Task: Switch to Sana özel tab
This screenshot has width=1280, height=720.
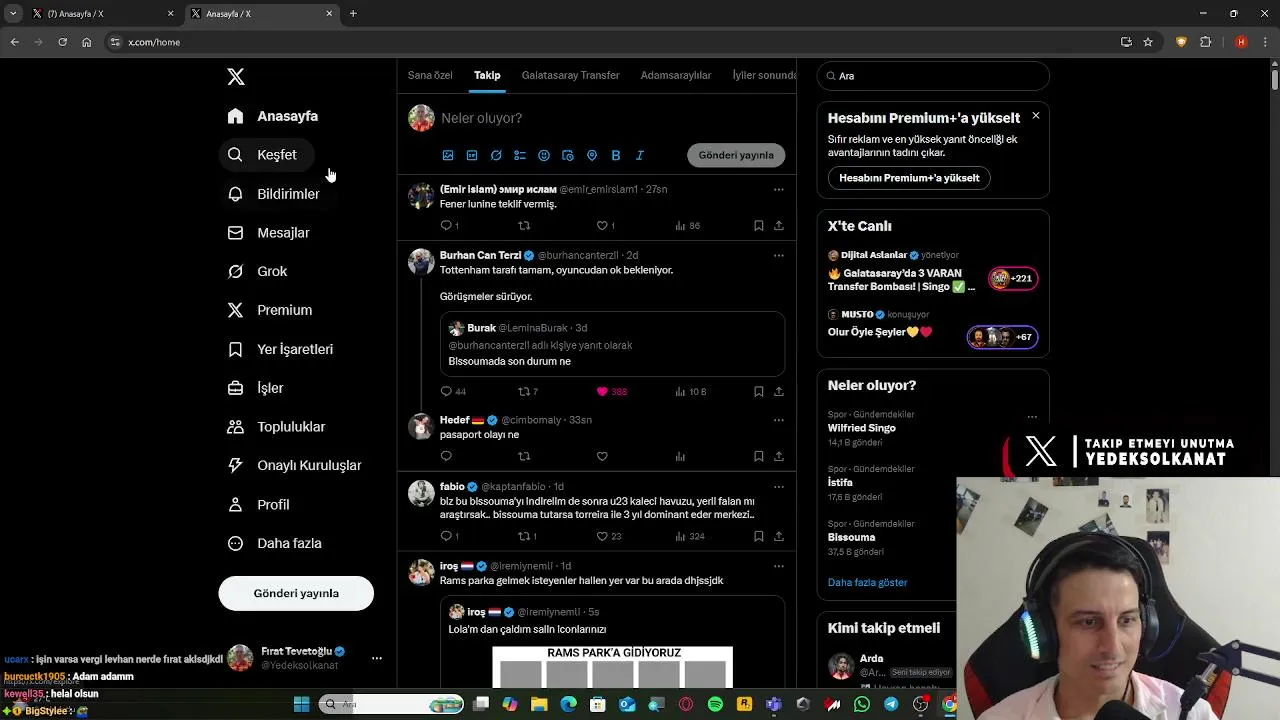Action: pyautogui.click(x=430, y=75)
